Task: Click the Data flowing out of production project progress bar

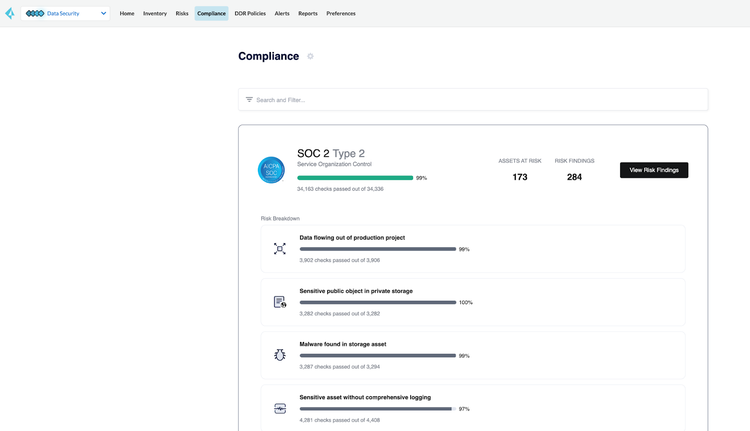Action: point(378,249)
